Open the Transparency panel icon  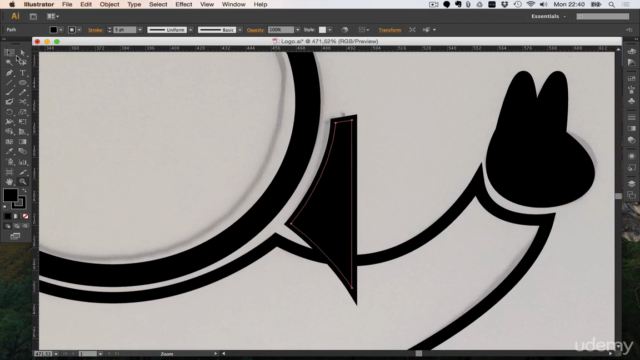[631, 140]
